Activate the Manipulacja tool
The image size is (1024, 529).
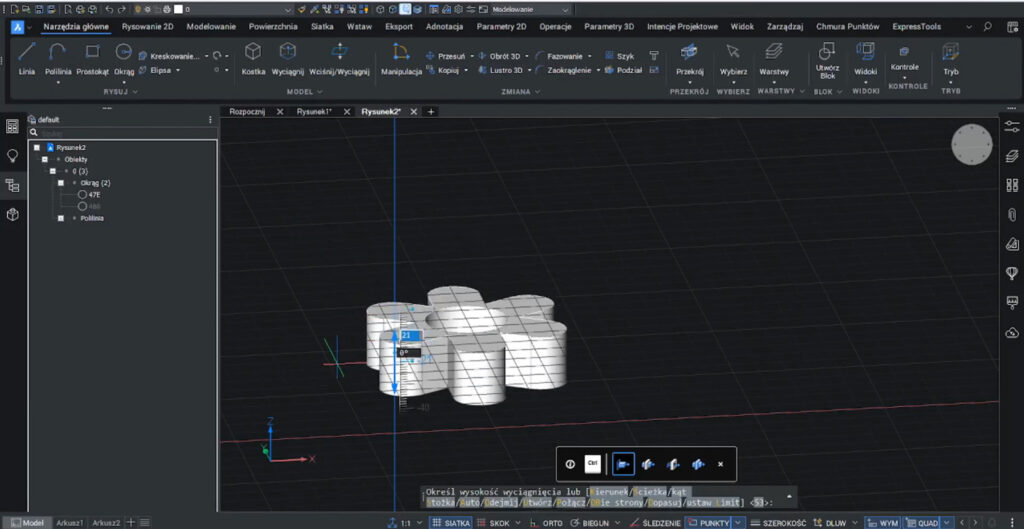pyautogui.click(x=401, y=59)
